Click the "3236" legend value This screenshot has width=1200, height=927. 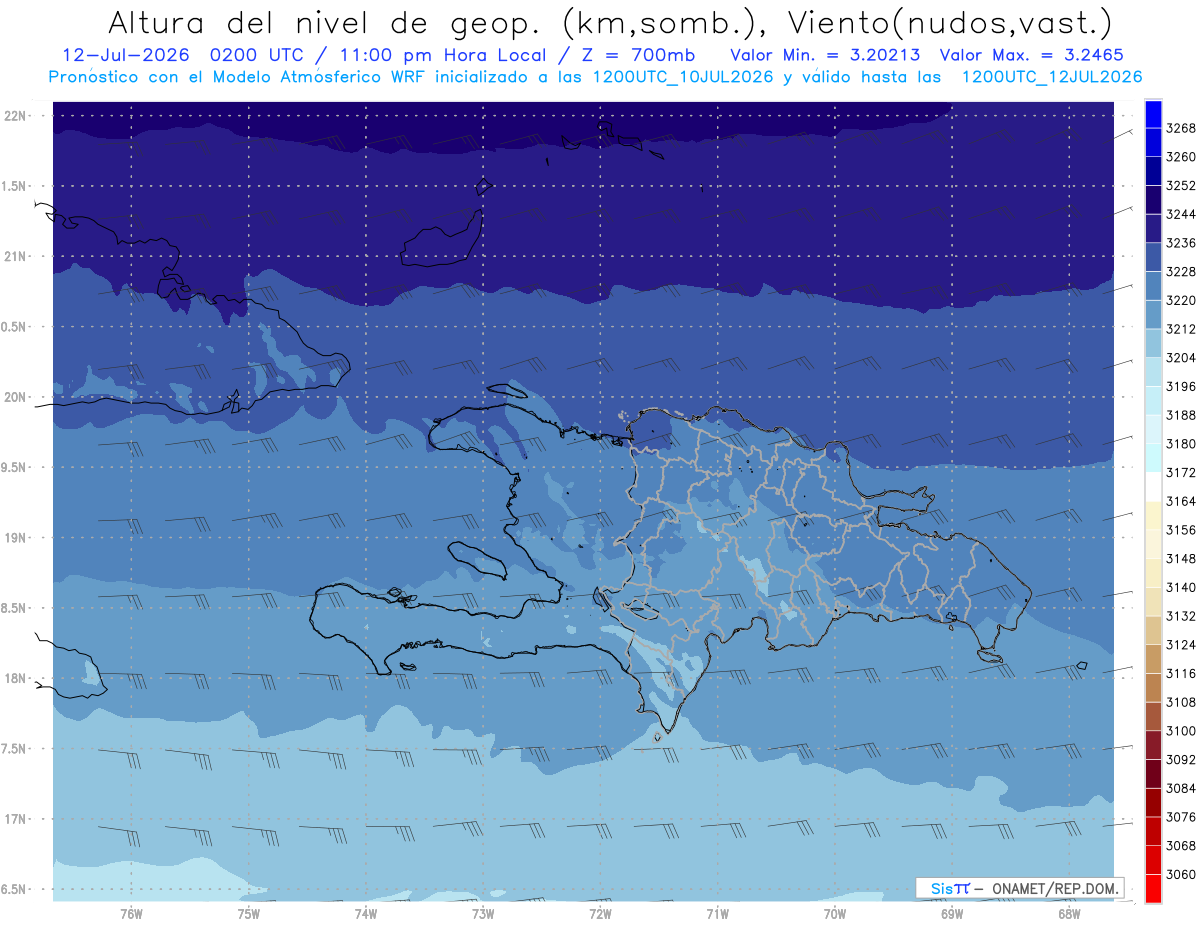coord(1181,243)
